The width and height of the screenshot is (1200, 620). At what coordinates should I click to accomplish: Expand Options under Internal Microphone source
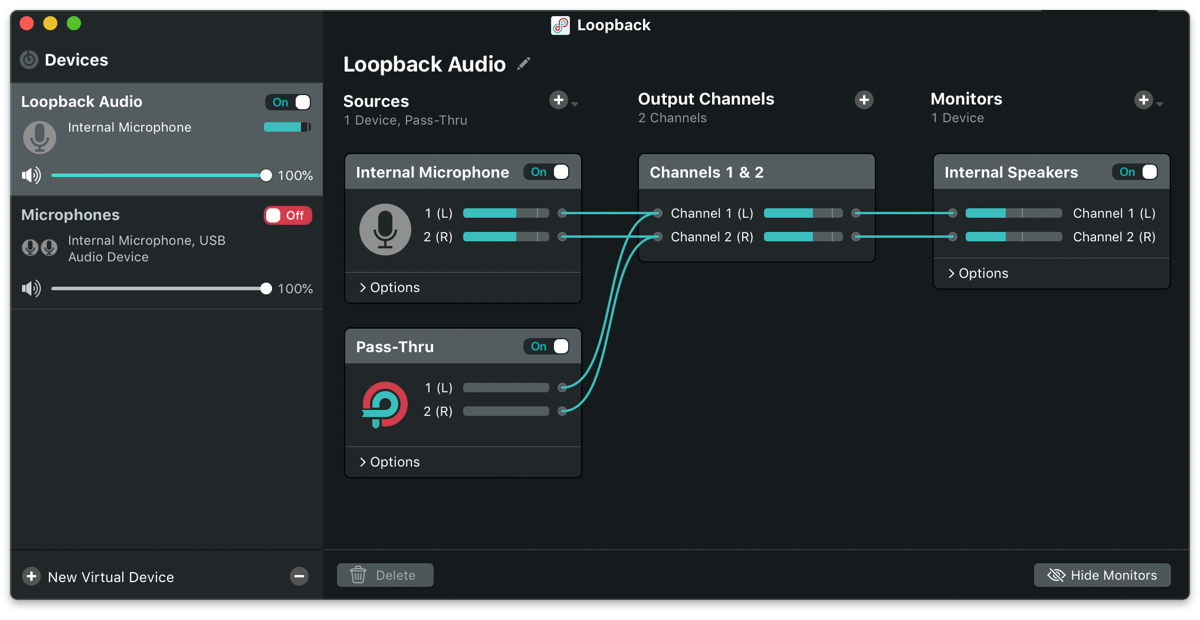point(389,287)
